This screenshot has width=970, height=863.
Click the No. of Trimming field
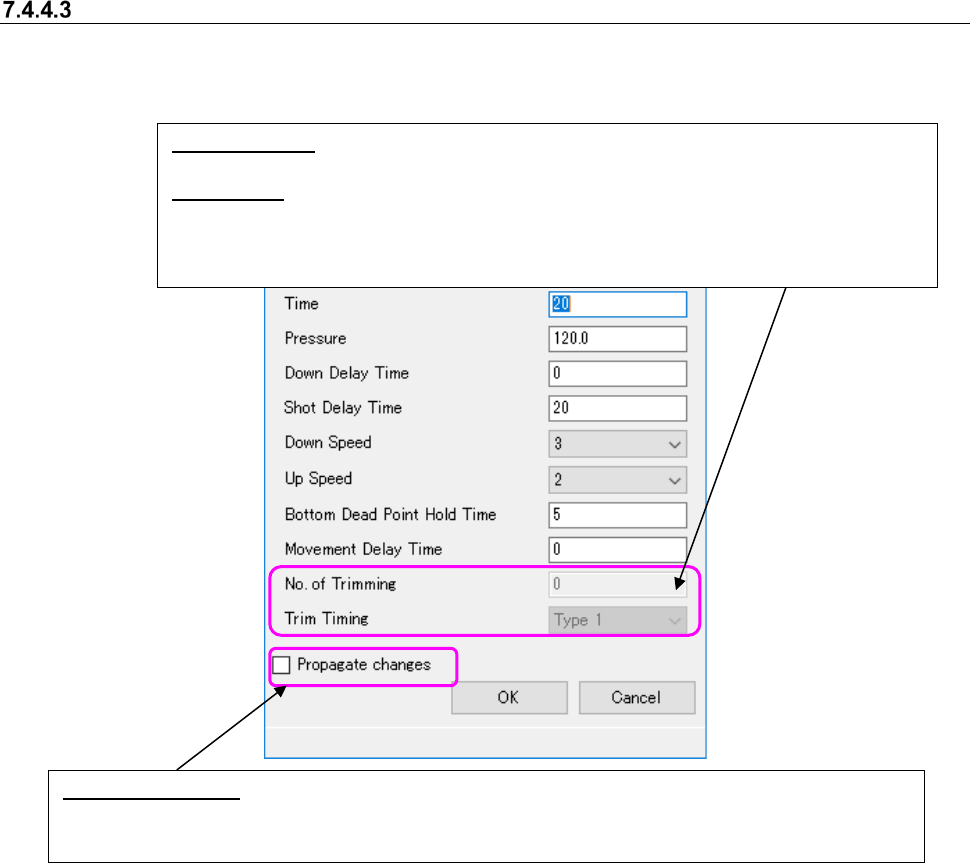pos(617,585)
